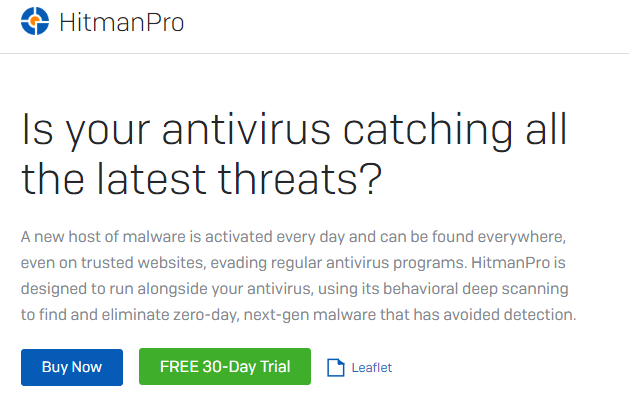Image resolution: width=629 pixels, height=399 pixels.
Task: Click paragraph line starting 'designed to run alongside'
Action: click(x=294, y=289)
